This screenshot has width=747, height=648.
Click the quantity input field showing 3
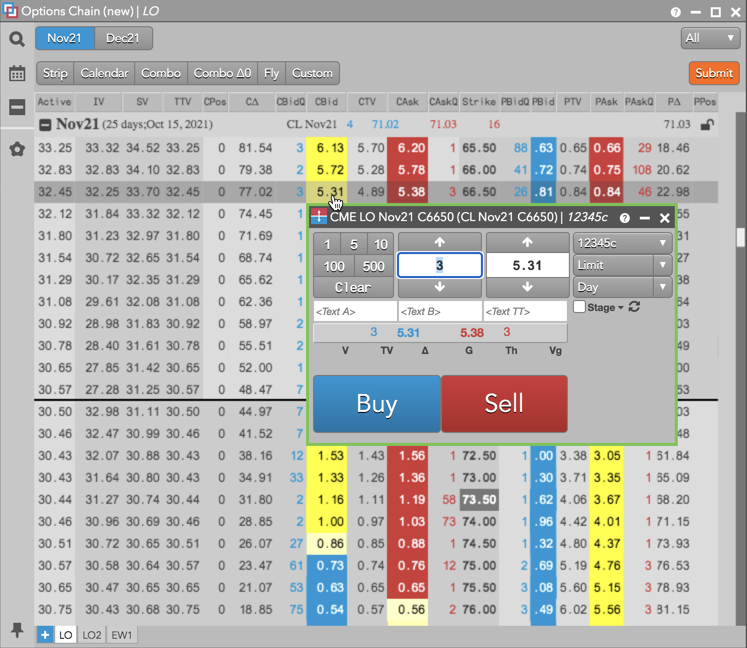(440, 265)
